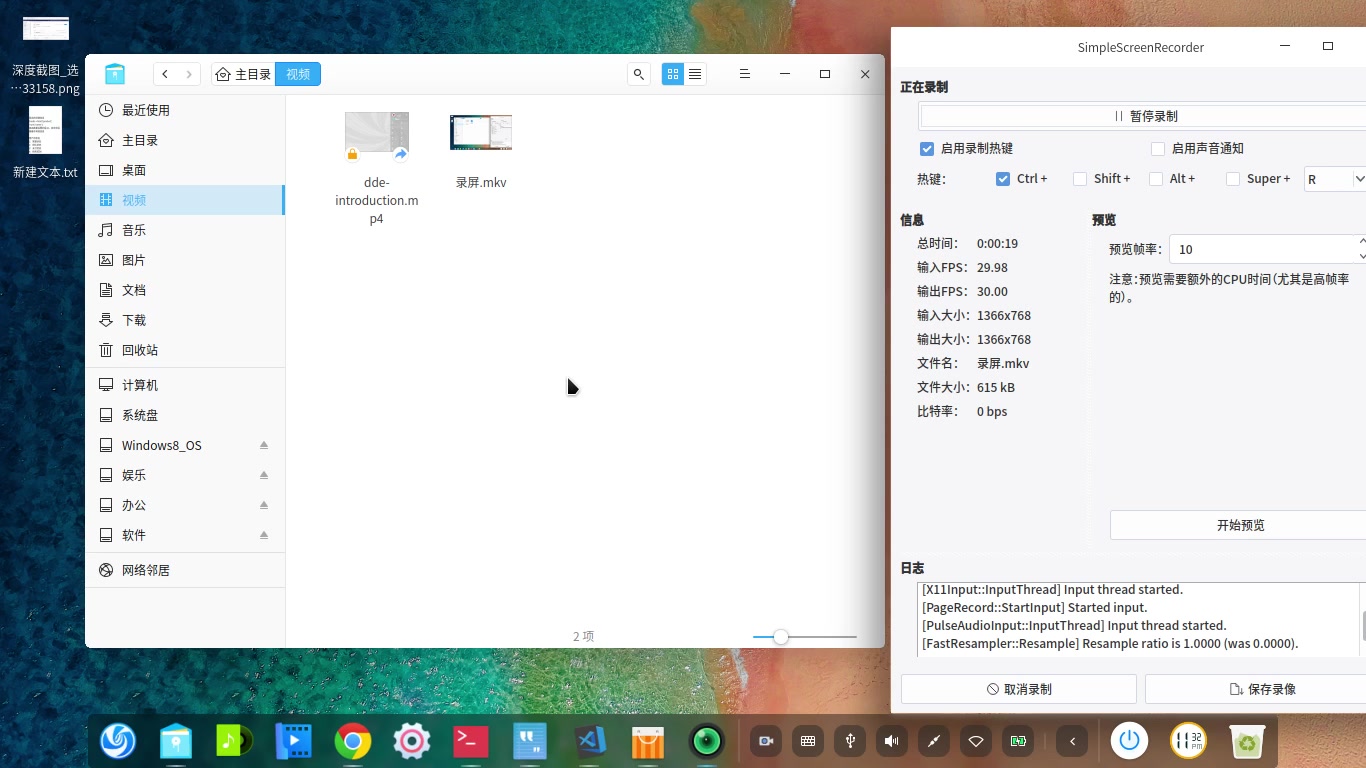Open the onscreen keyboard tray icon

coord(807,741)
